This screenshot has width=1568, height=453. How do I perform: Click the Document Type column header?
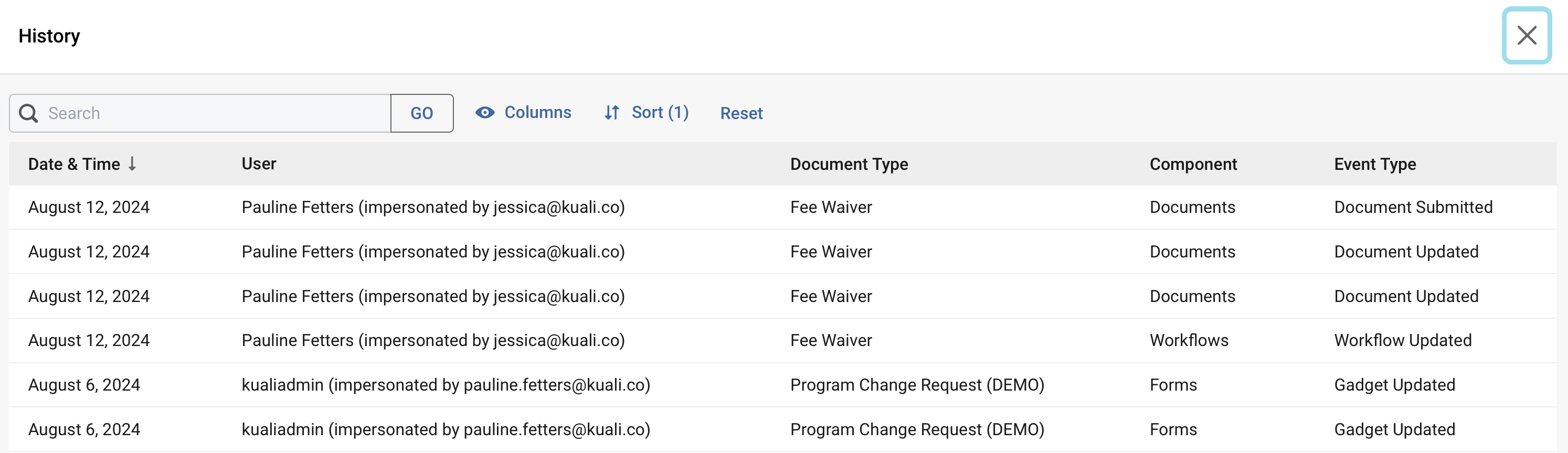(x=849, y=164)
